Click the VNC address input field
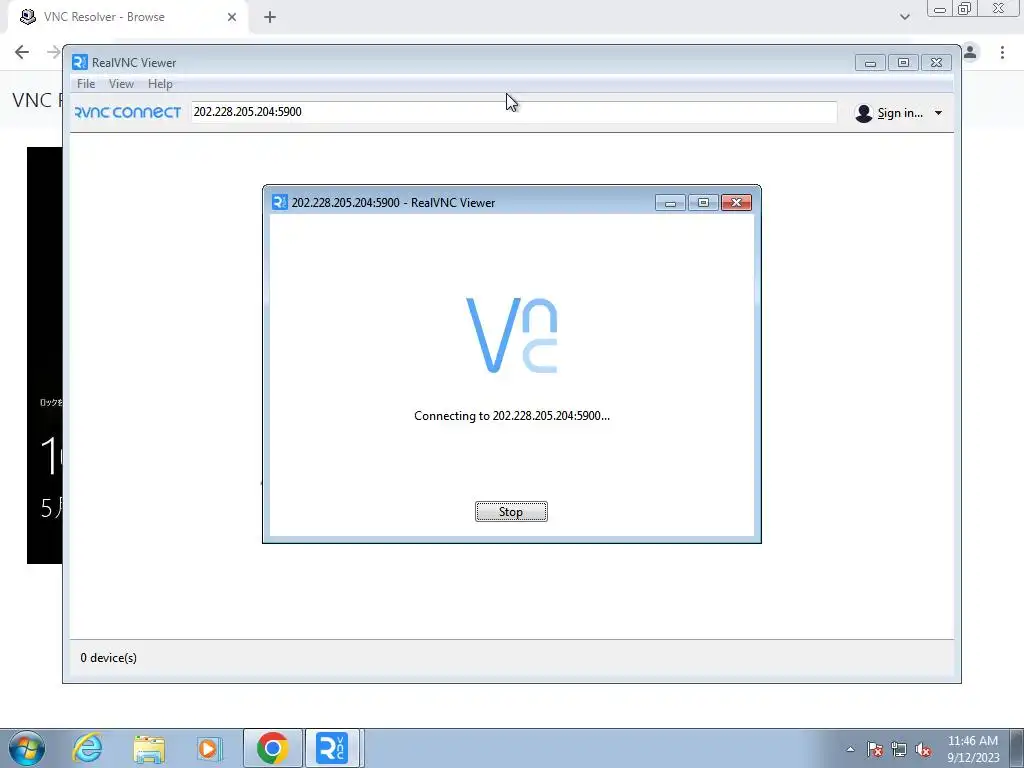The image size is (1024, 768). click(x=513, y=112)
